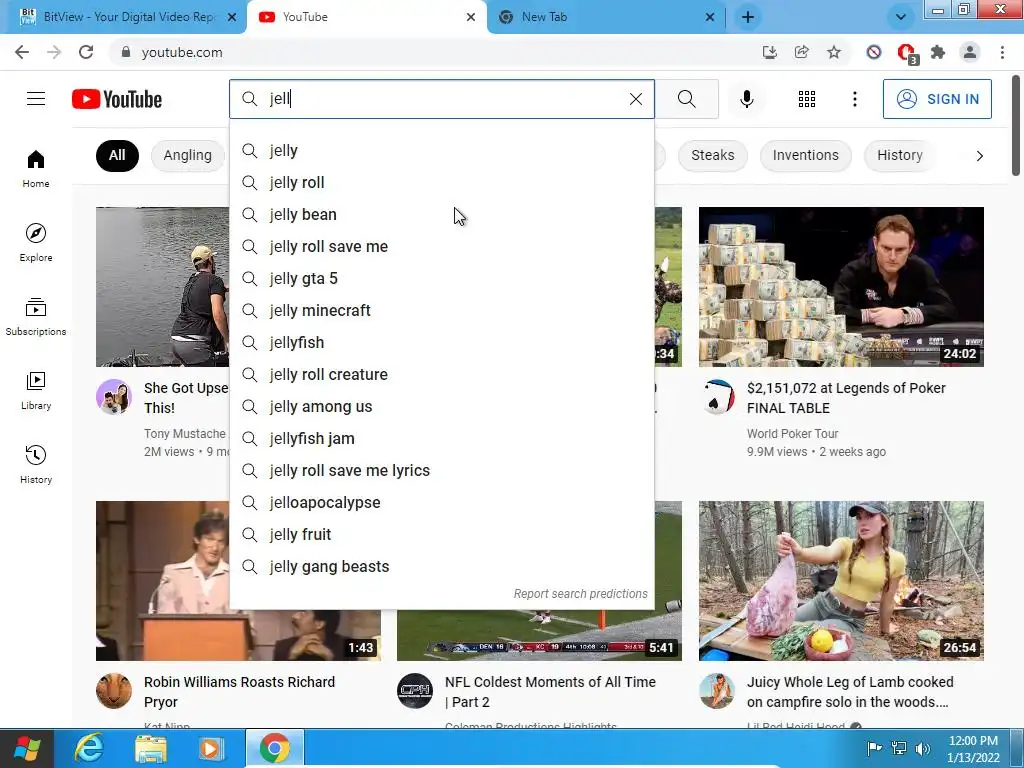Select the 'jelloapocalypse' suggestion
This screenshot has width=1024, height=768.
click(442, 502)
